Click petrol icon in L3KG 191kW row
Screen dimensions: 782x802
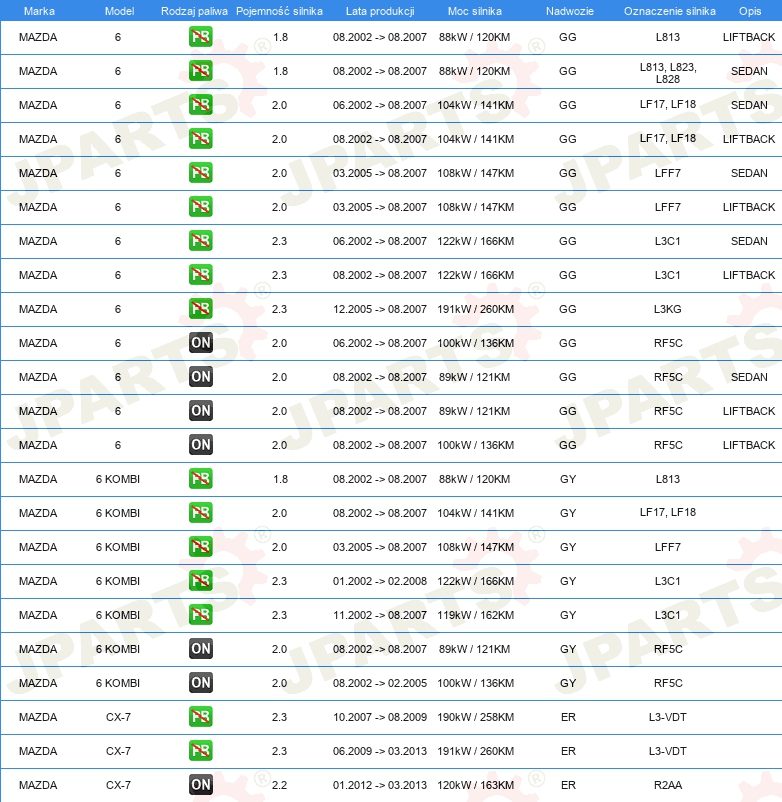point(200,309)
